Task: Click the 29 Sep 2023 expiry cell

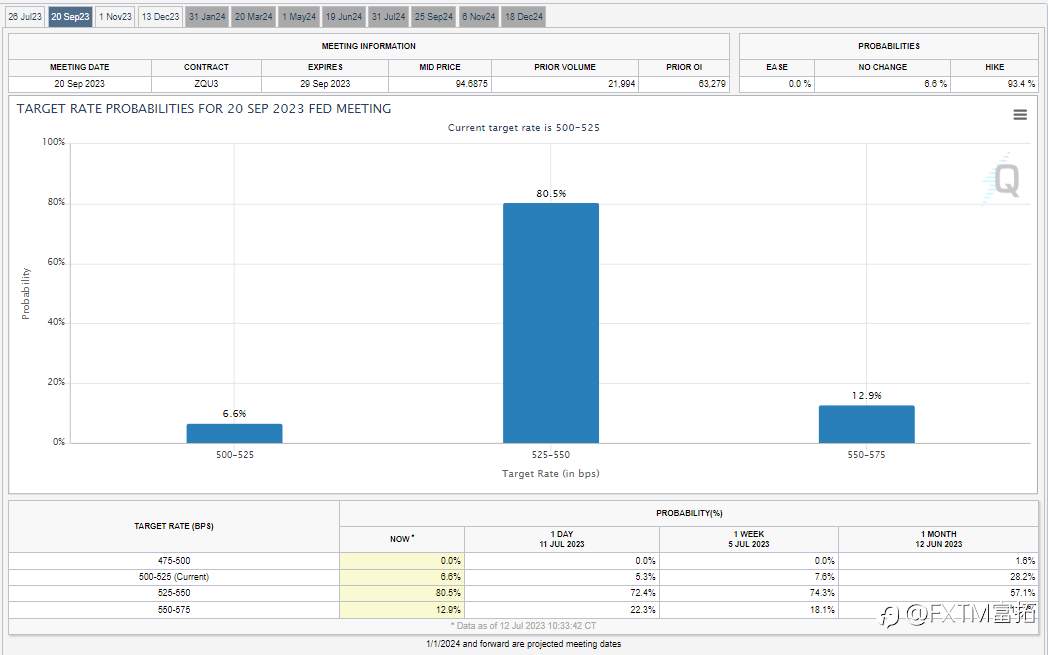Action: point(325,84)
